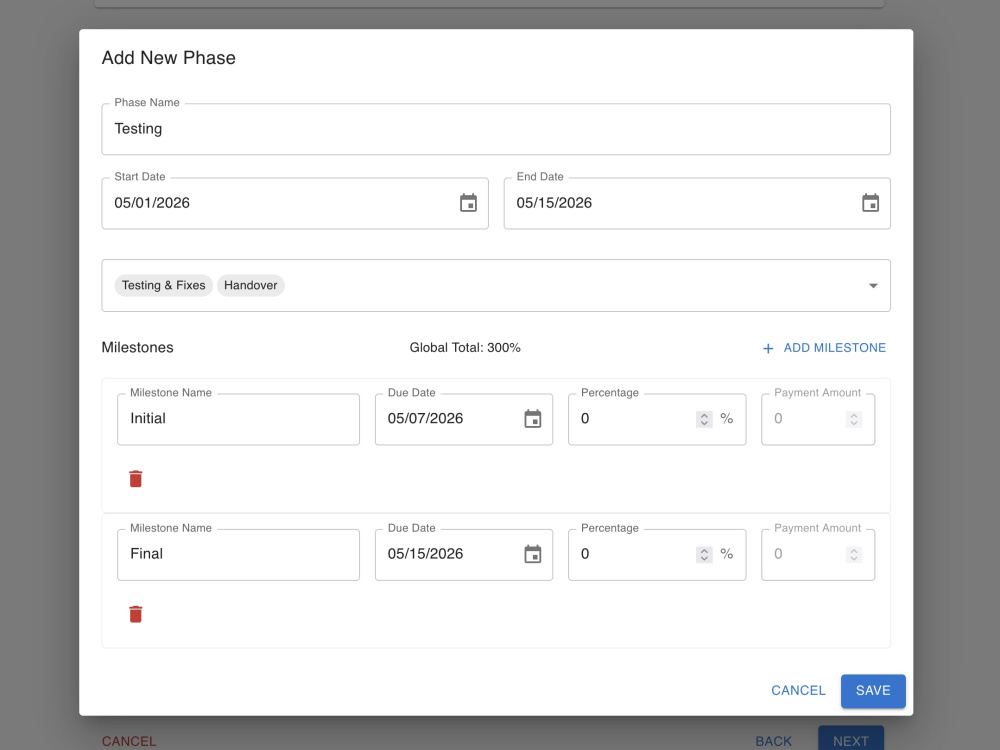Click the Percentage stepper for Initial milestone

pos(704,419)
